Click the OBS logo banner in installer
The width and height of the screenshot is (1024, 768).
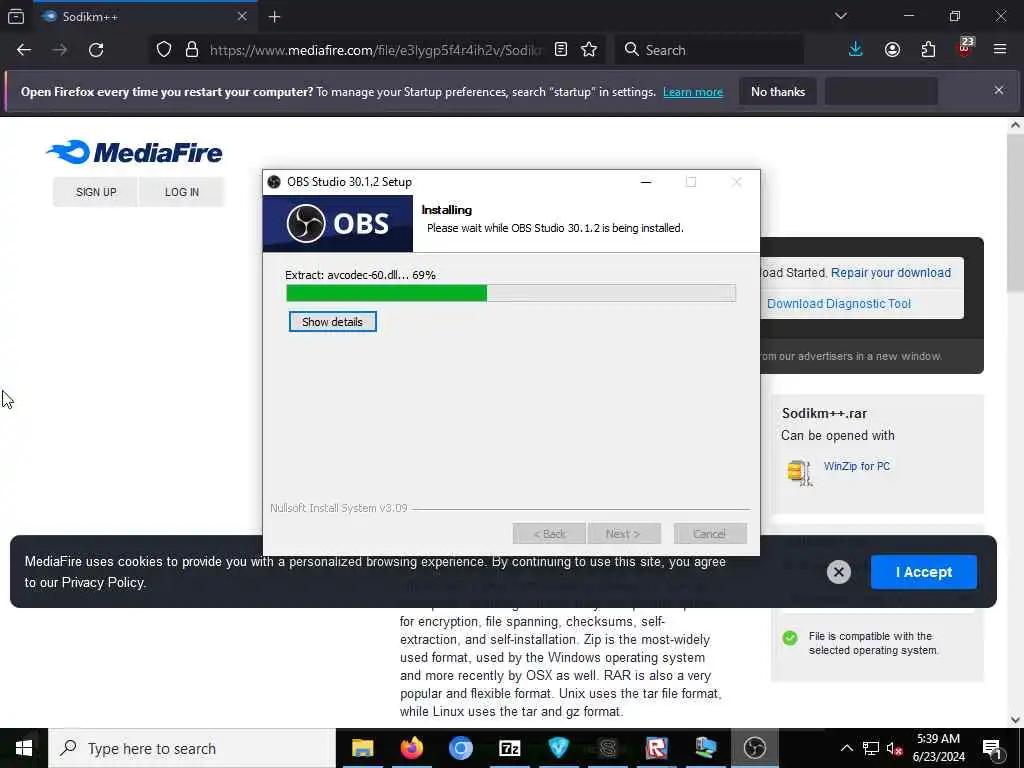tap(338, 223)
